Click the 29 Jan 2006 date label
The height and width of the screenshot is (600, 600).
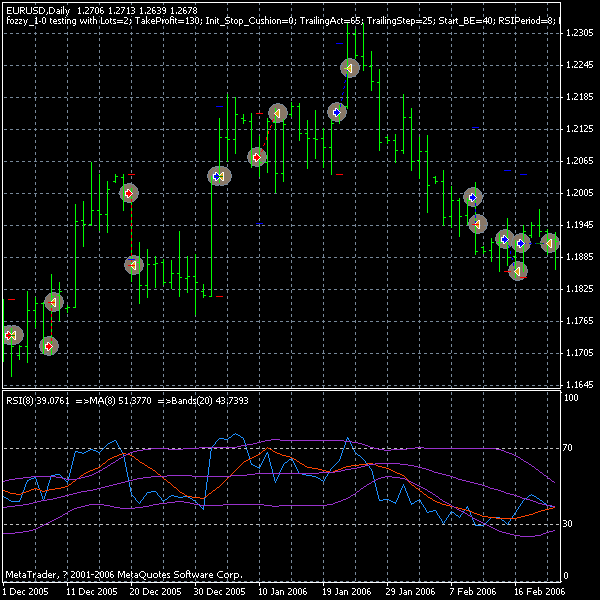pos(411,592)
